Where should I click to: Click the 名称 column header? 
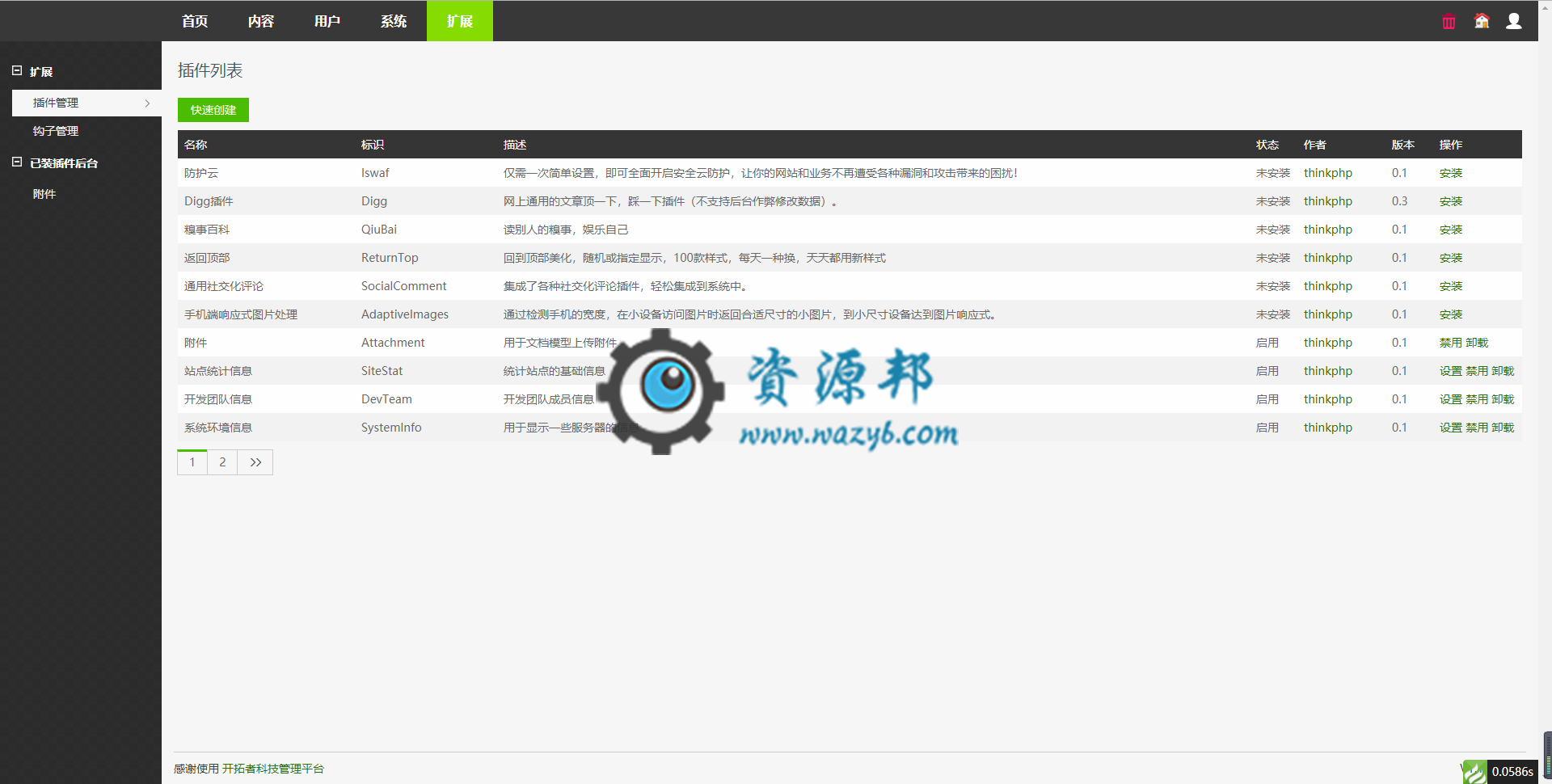coord(196,145)
